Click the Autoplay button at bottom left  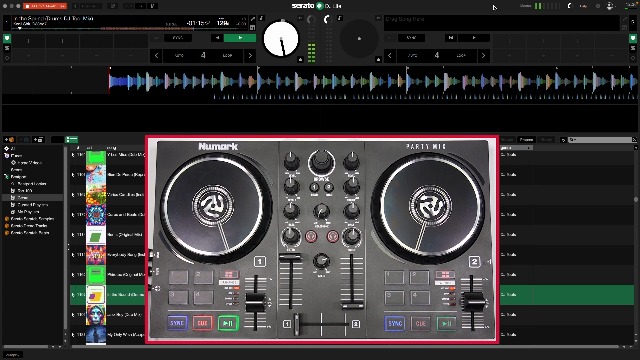[x=13, y=355]
